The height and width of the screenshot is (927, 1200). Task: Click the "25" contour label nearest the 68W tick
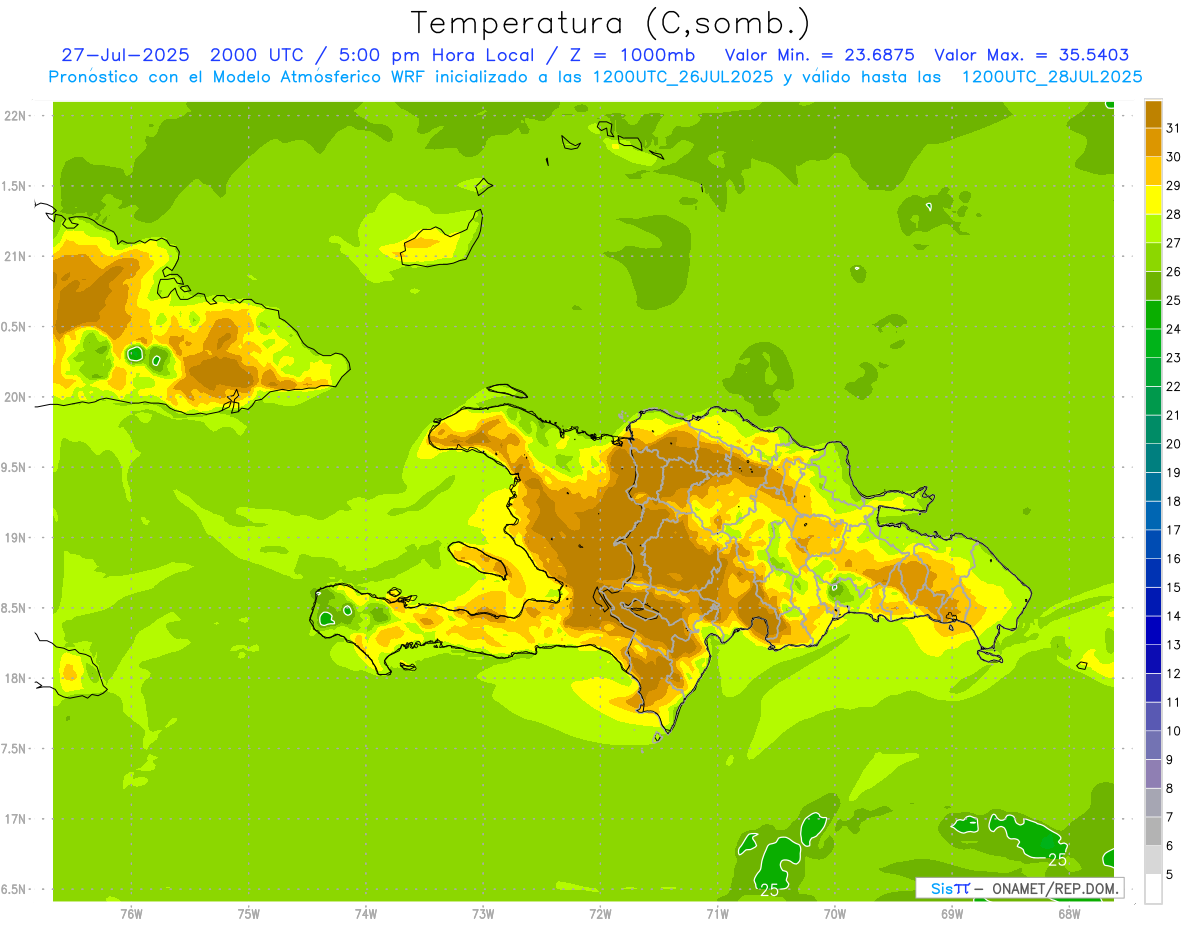pos(1057,860)
